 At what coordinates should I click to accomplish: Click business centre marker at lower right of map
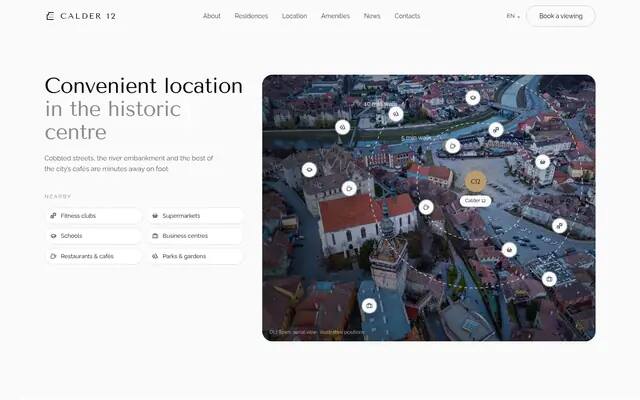(x=549, y=279)
